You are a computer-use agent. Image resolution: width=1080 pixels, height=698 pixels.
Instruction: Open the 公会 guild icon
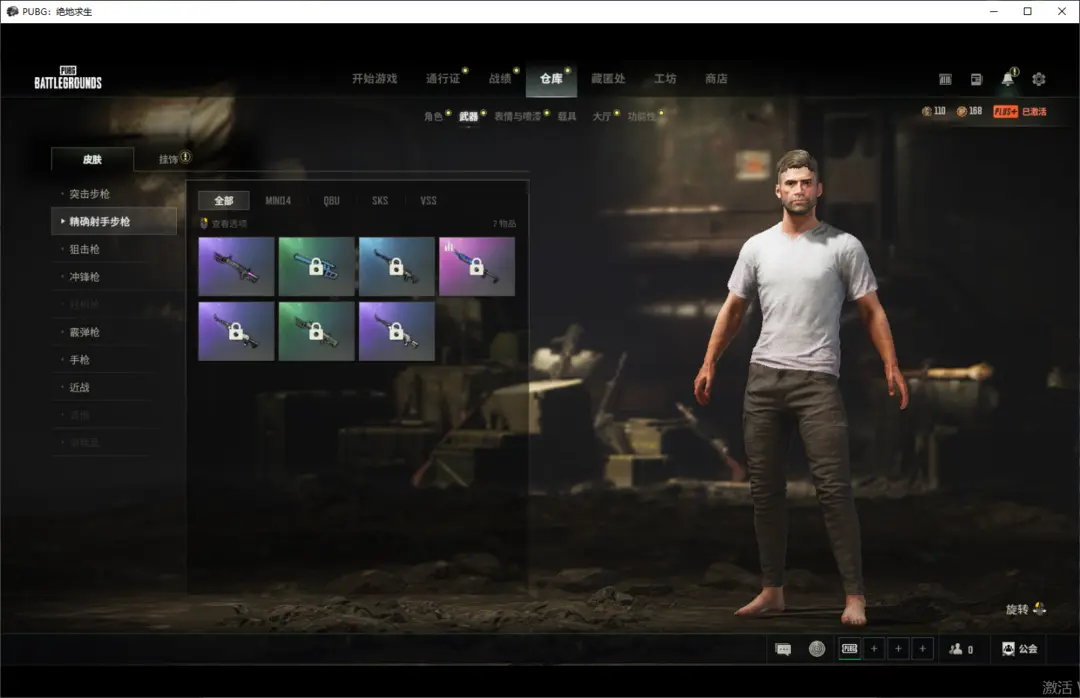click(1008, 649)
